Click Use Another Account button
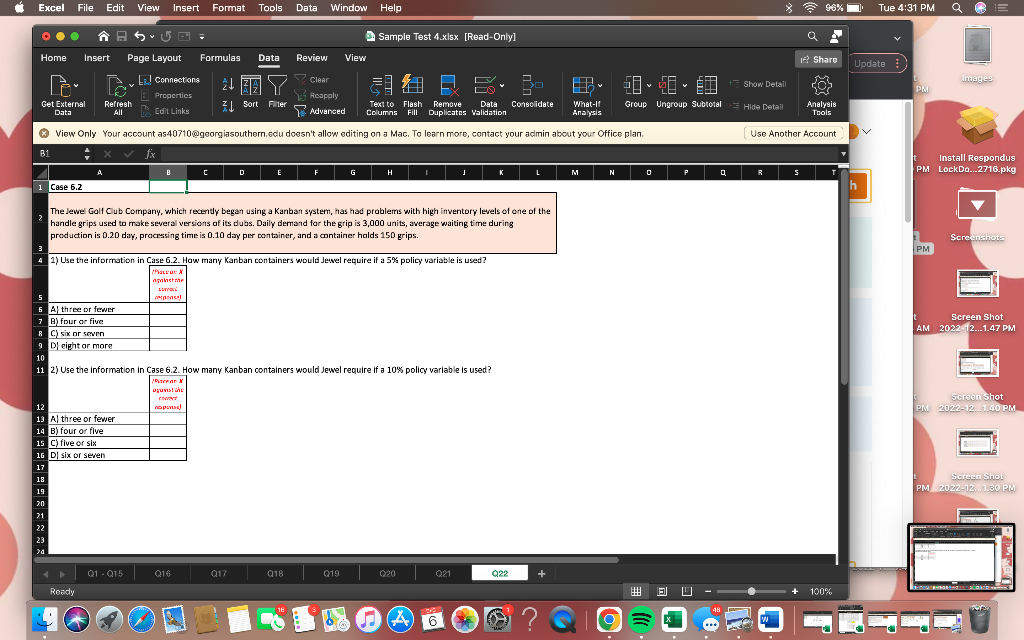Screen dimensions: 1024x640 (793, 133)
